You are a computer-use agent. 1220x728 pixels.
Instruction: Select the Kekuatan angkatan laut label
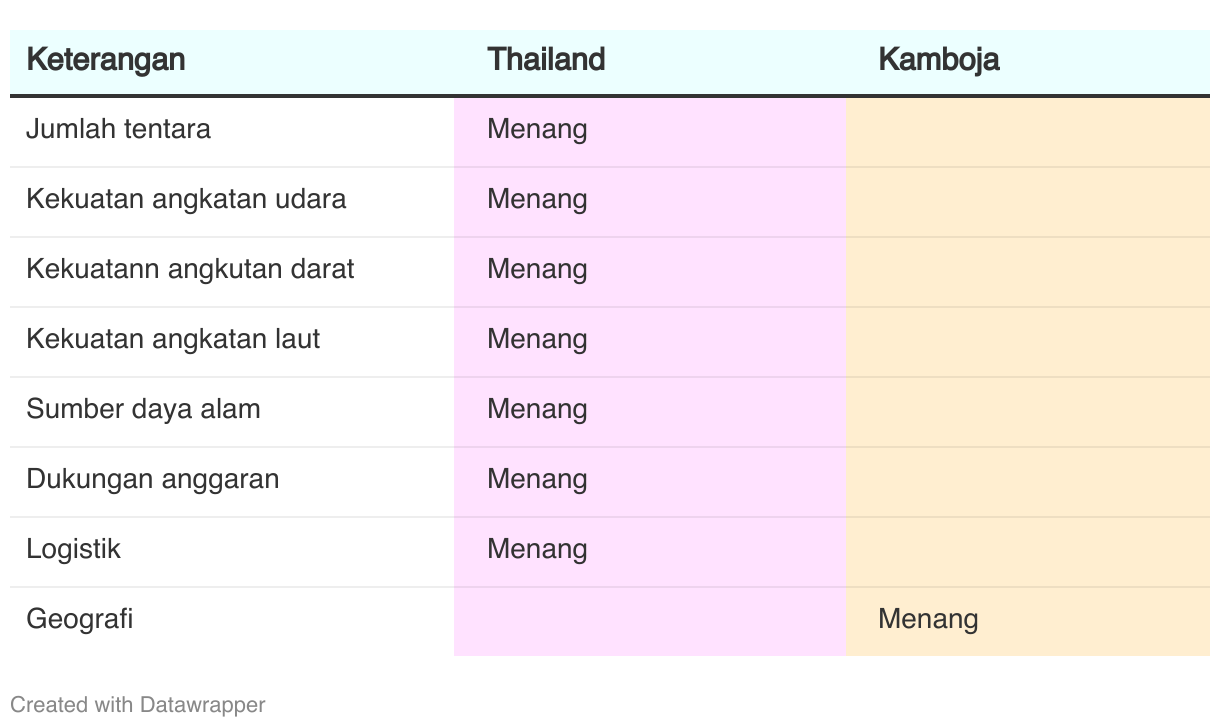[x=173, y=339]
